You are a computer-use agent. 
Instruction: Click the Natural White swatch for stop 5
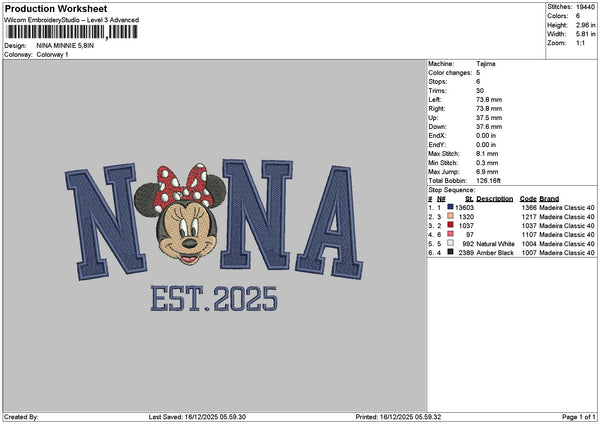tap(450, 243)
